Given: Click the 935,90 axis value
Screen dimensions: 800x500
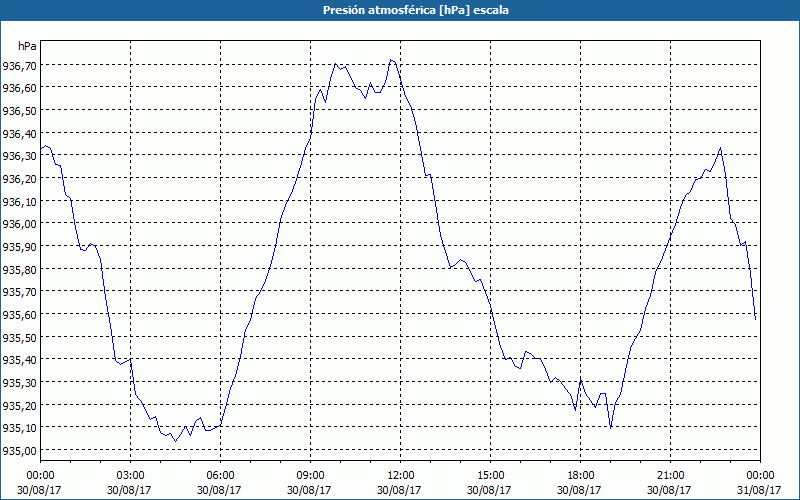Looking at the screenshot, I should tap(19, 246).
